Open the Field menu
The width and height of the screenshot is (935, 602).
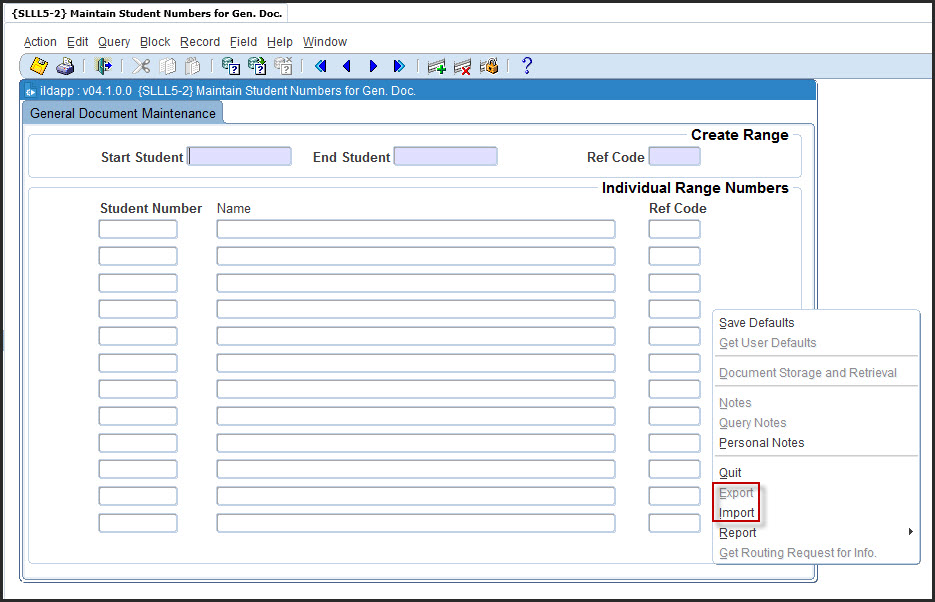click(243, 42)
